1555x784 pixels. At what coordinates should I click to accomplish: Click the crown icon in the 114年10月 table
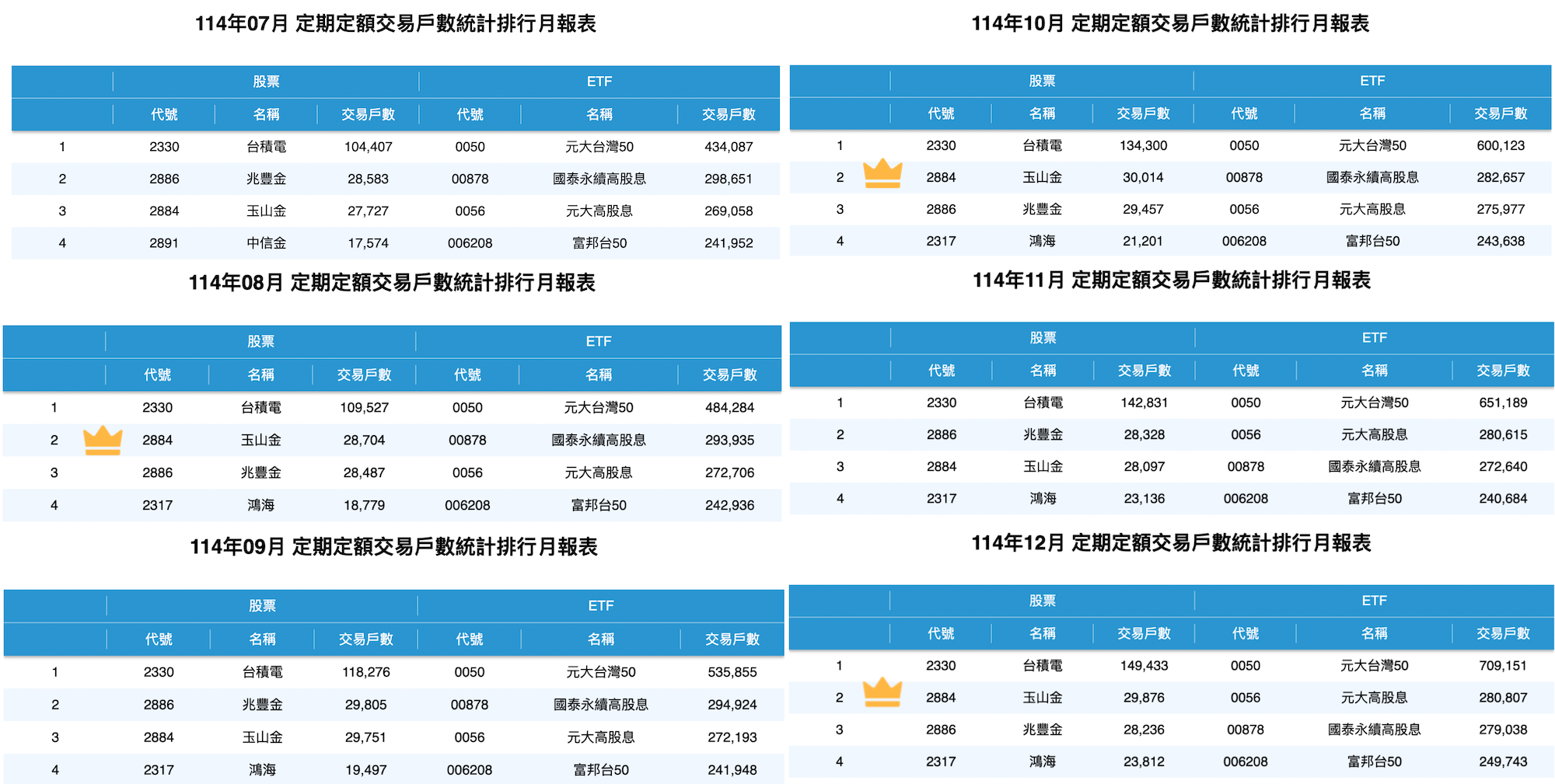click(x=882, y=173)
